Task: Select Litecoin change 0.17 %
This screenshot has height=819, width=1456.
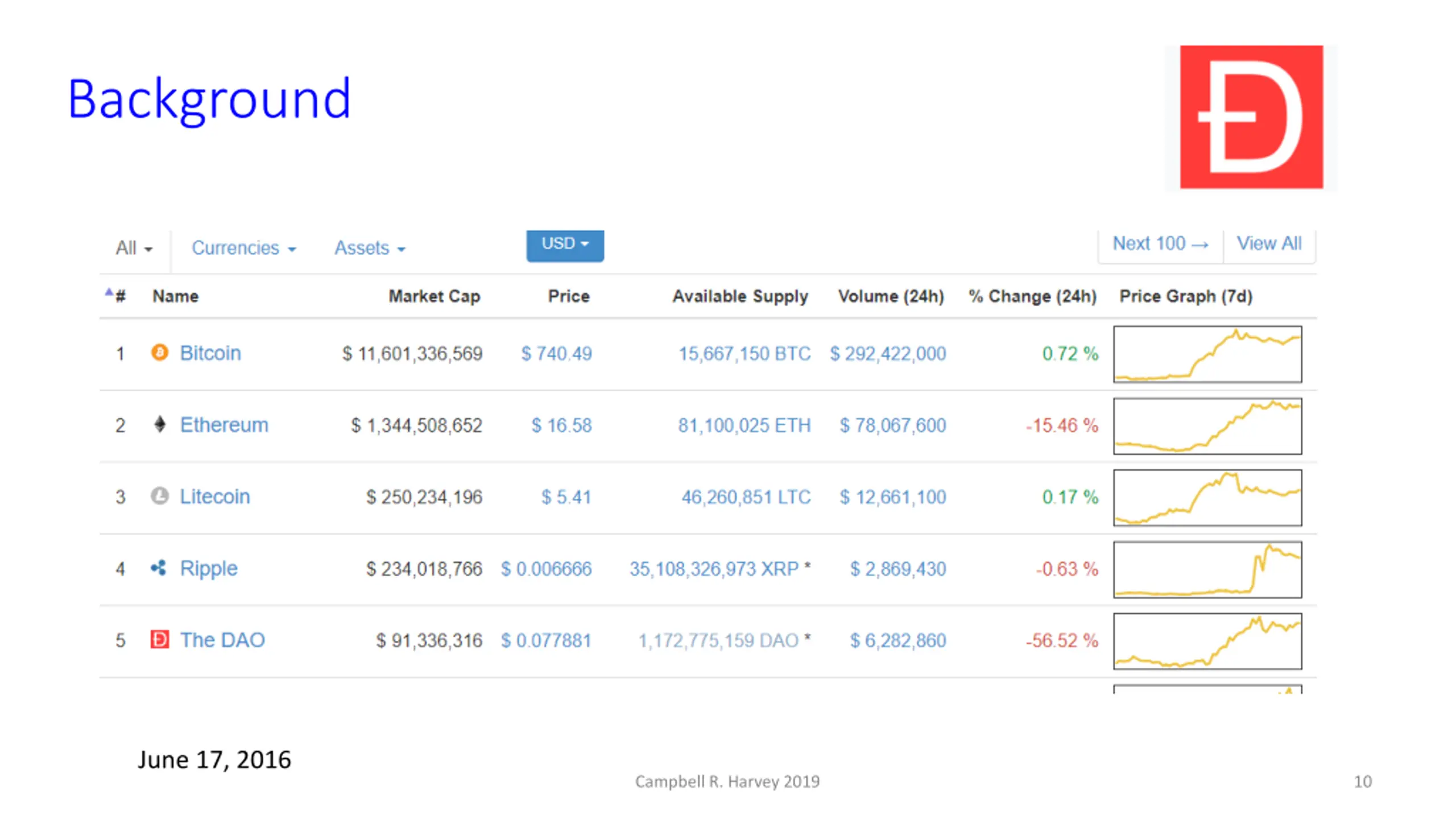Action: (x=1070, y=497)
